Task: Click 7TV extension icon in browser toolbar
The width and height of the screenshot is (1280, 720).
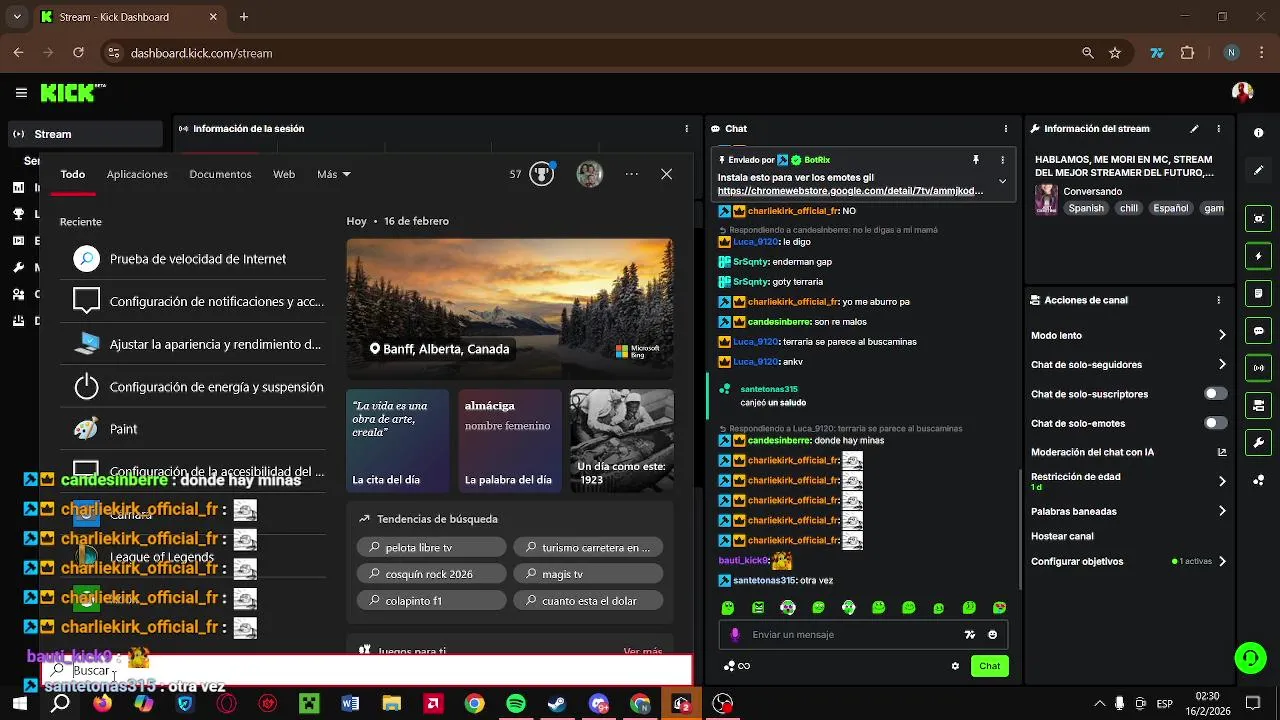Action: (1157, 53)
